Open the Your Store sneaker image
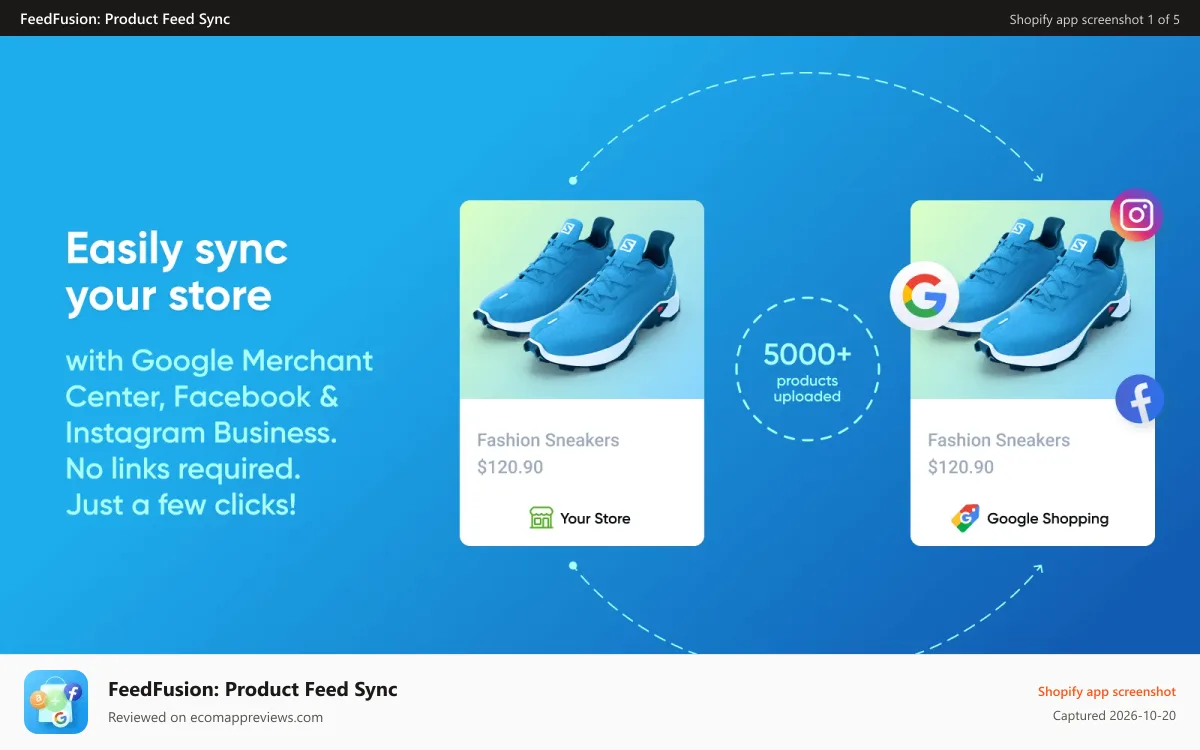 (x=582, y=300)
